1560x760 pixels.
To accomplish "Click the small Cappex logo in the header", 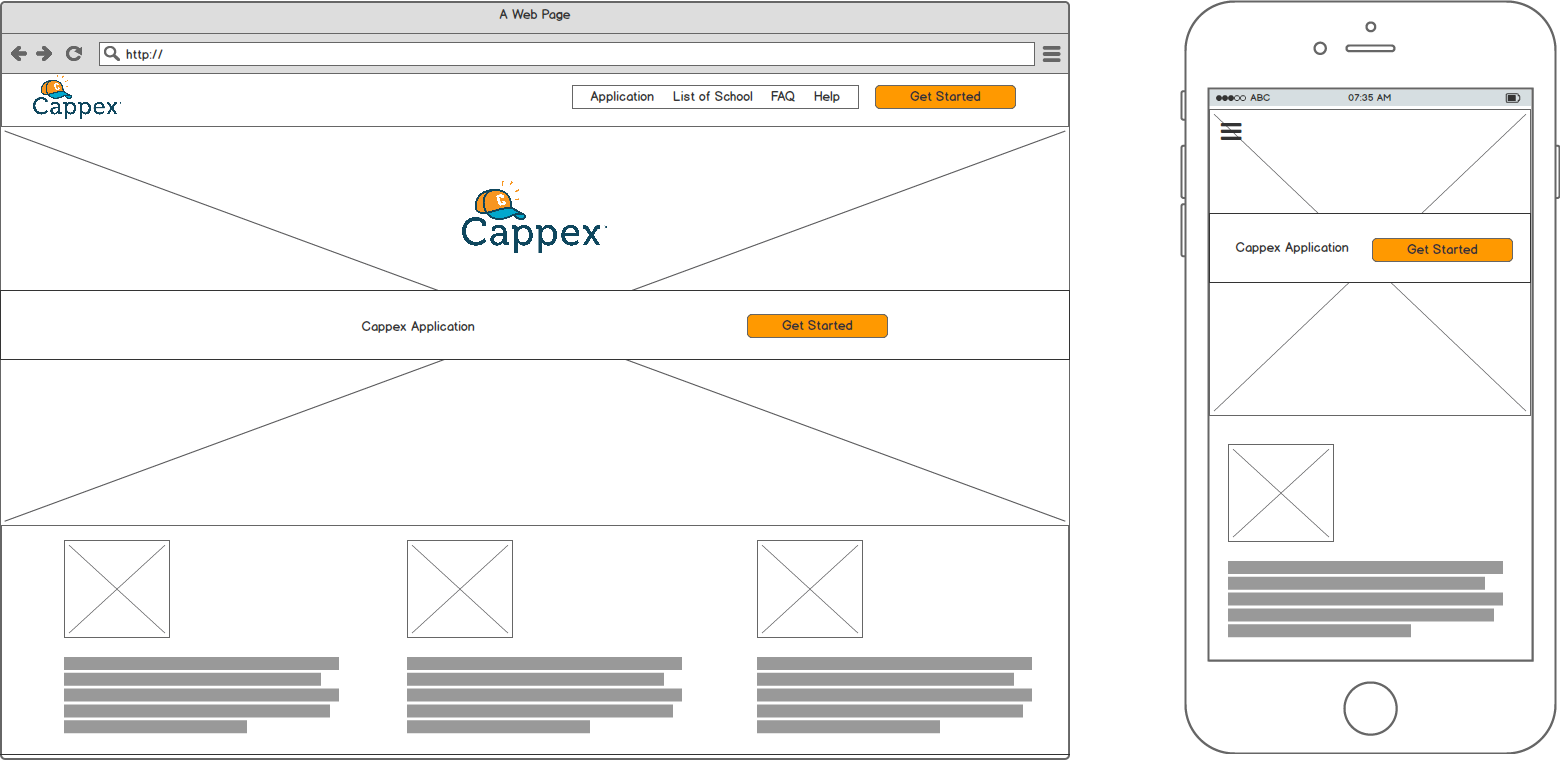I will (76, 98).
